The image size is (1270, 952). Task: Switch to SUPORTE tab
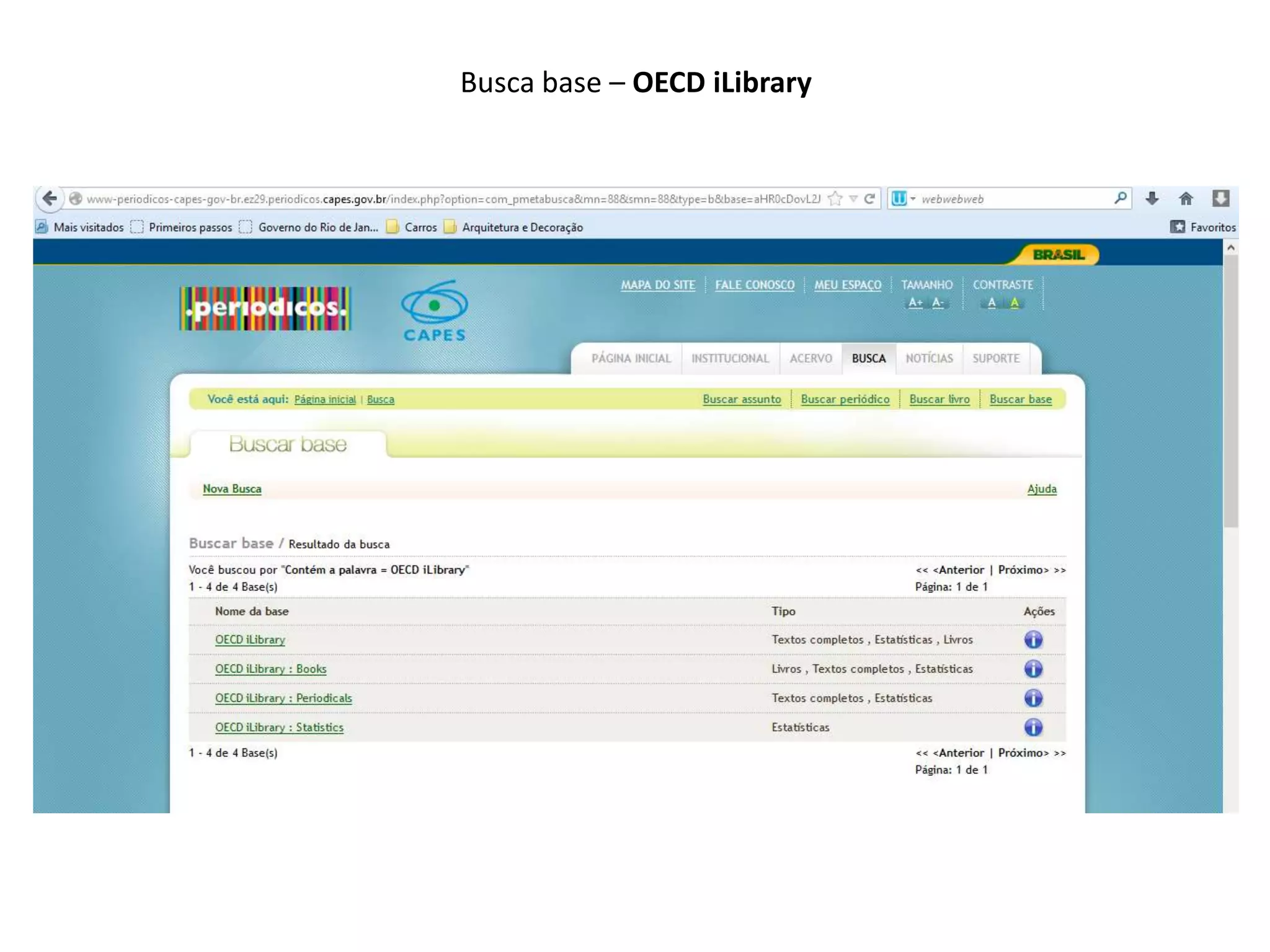(996, 359)
